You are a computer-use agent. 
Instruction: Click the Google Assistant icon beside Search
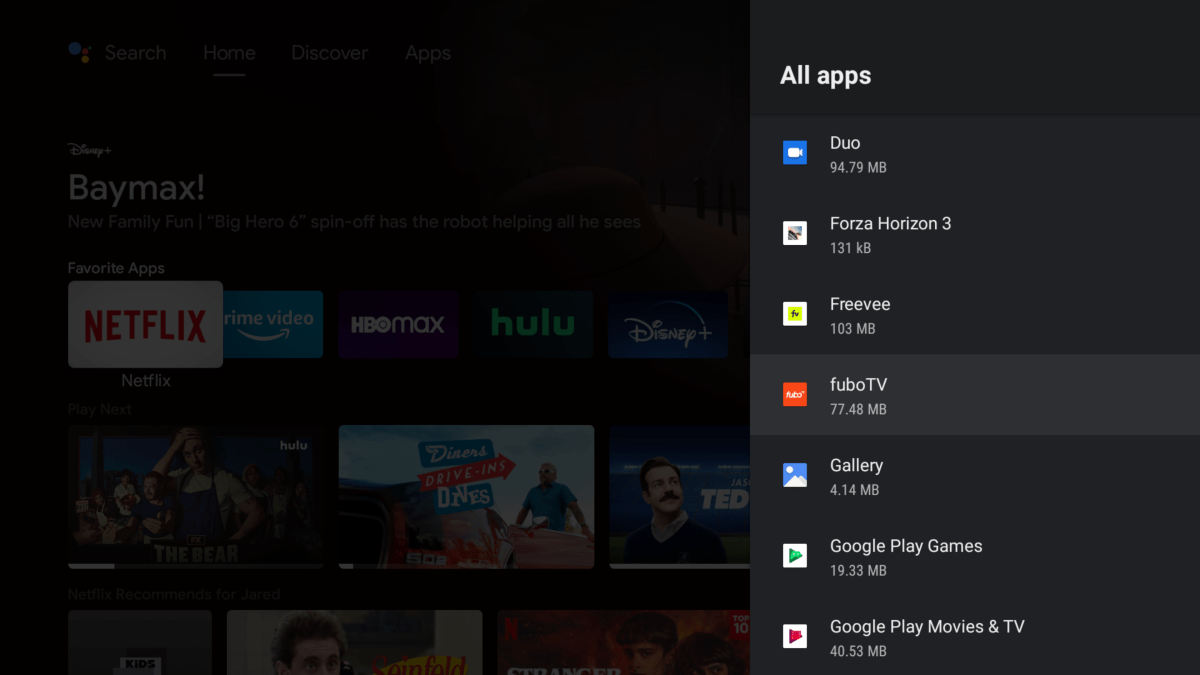click(x=80, y=53)
